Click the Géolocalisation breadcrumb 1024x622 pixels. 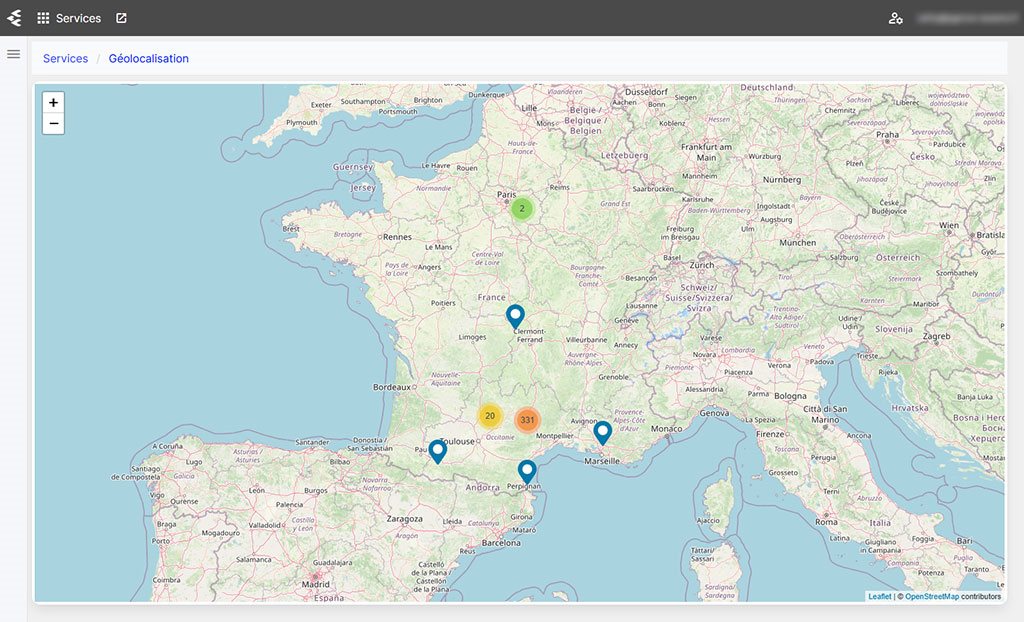(148, 59)
